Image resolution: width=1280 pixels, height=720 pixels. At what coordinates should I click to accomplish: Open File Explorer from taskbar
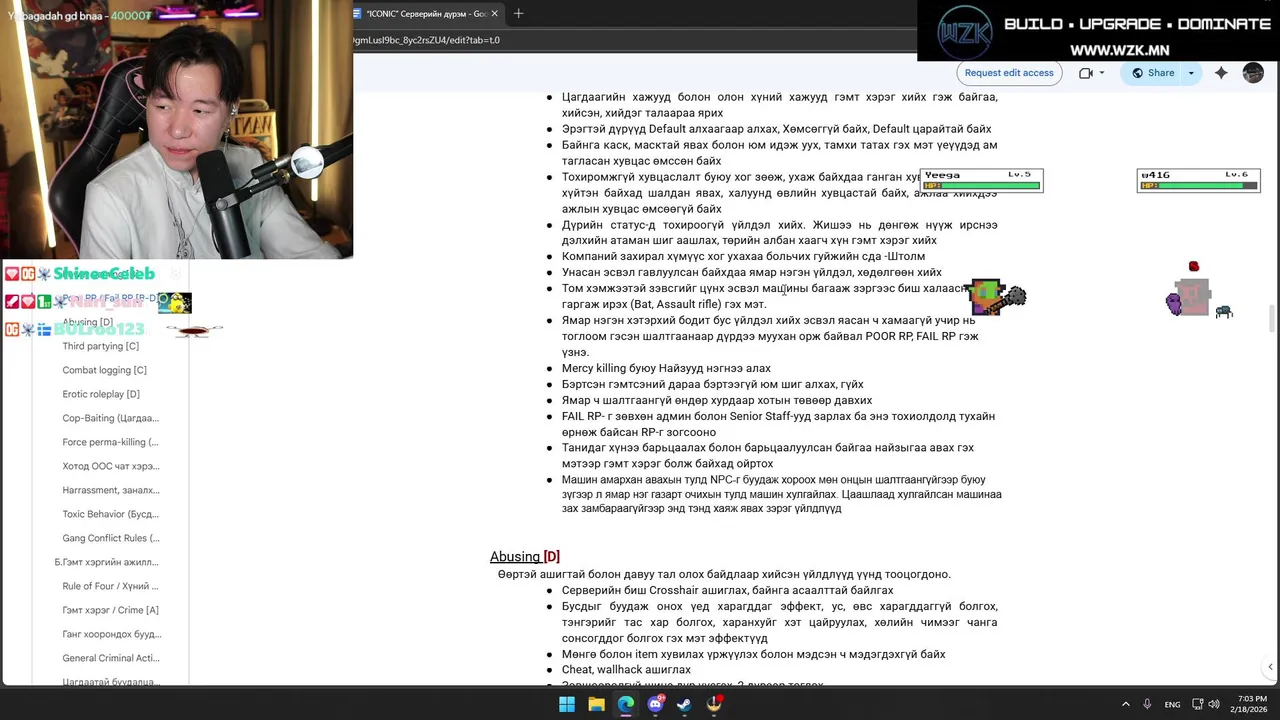596,704
